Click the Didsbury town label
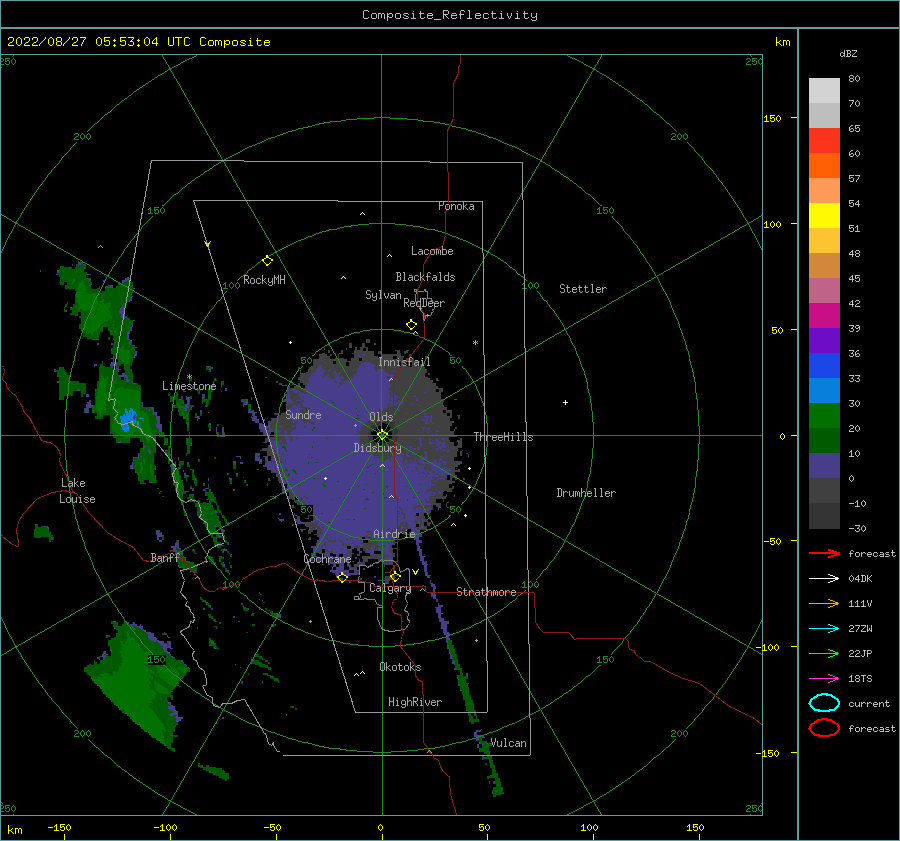This screenshot has height=841, width=900. (x=377, y=448)
